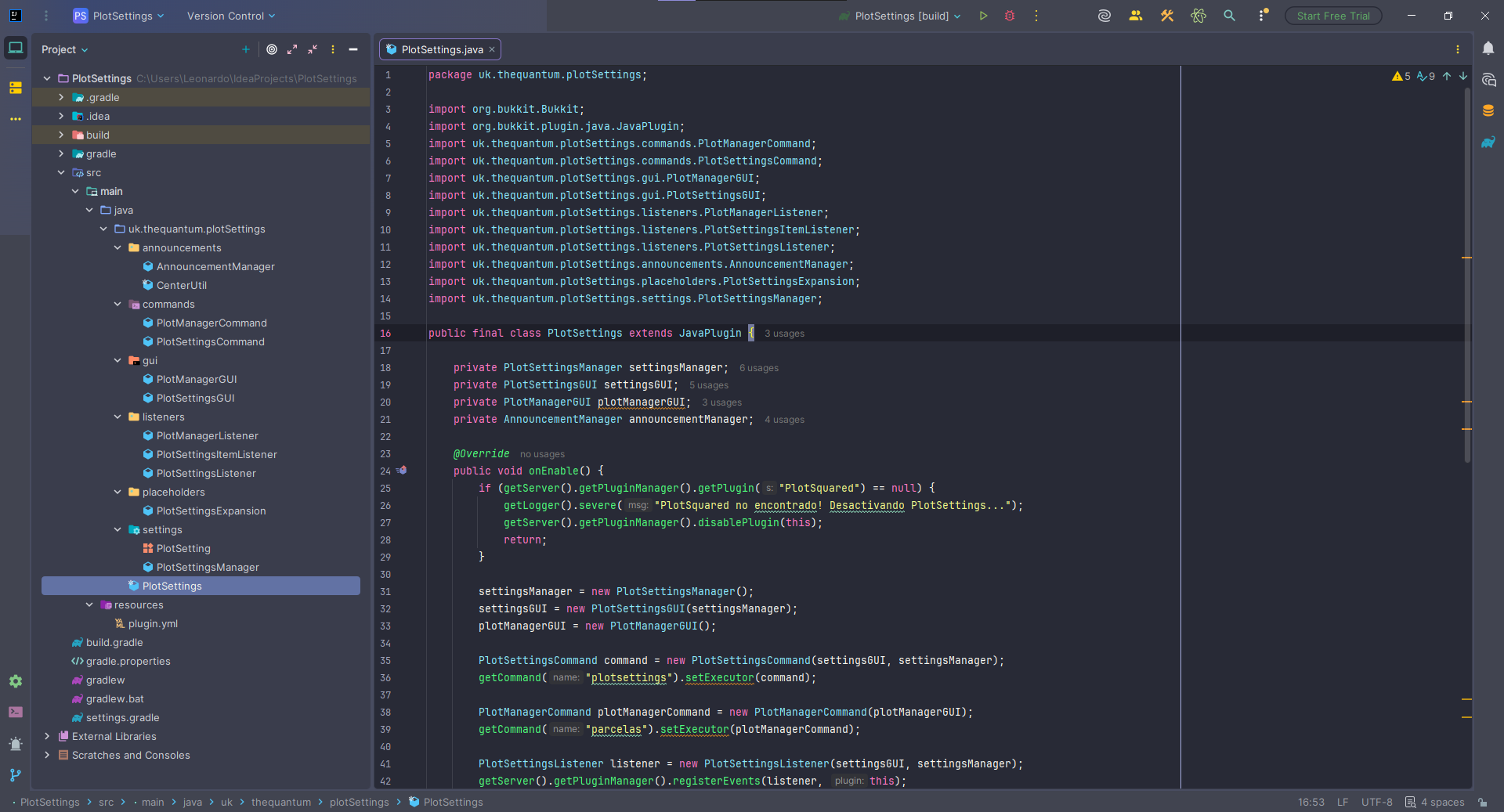Expand all items in Project panel
This screenshot has height=812, width=1504.
[292, 49]
